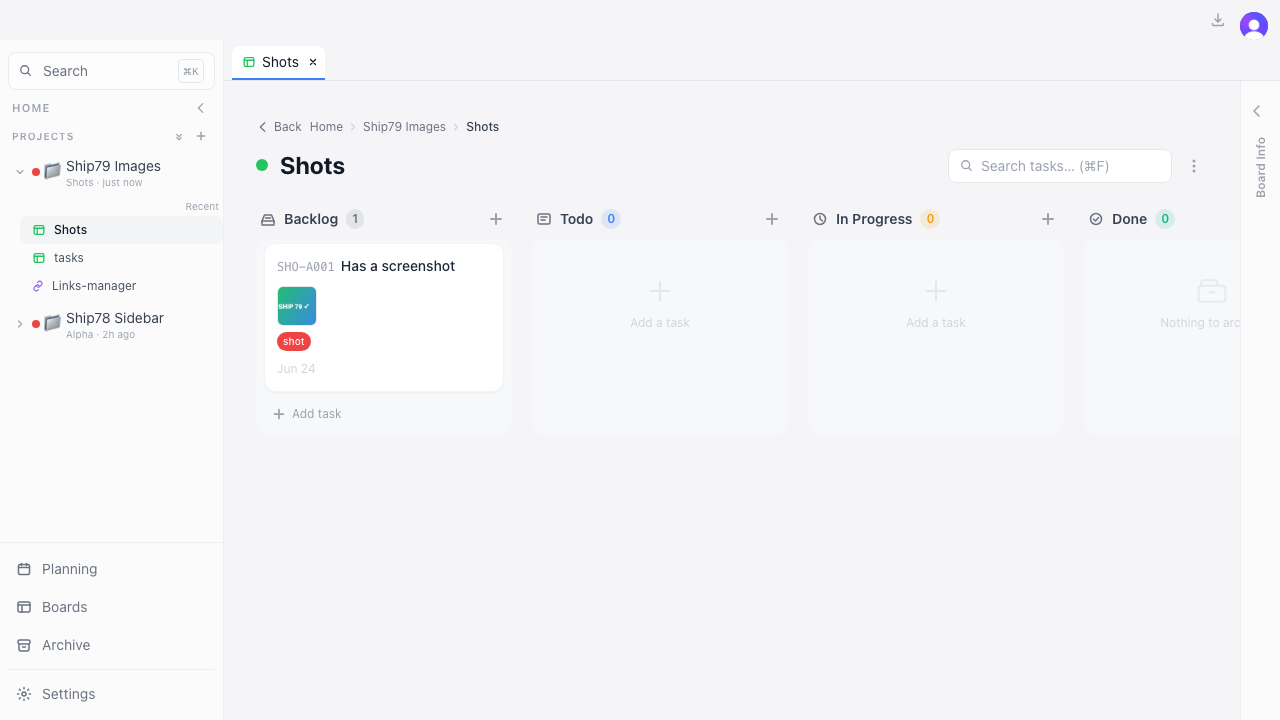The width and height of the screenshot is (1280, 720).
Task: Click the Done count badge
Action: point(1165,219)
